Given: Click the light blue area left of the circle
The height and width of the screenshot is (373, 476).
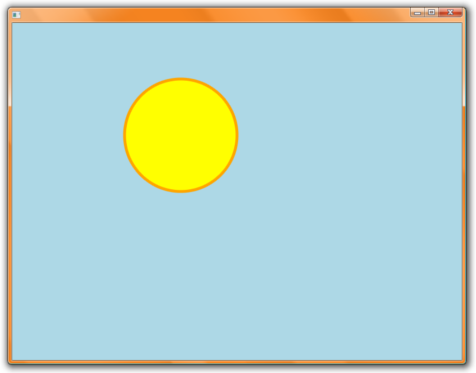Looking at the screenshot, I should coord(68,135).
